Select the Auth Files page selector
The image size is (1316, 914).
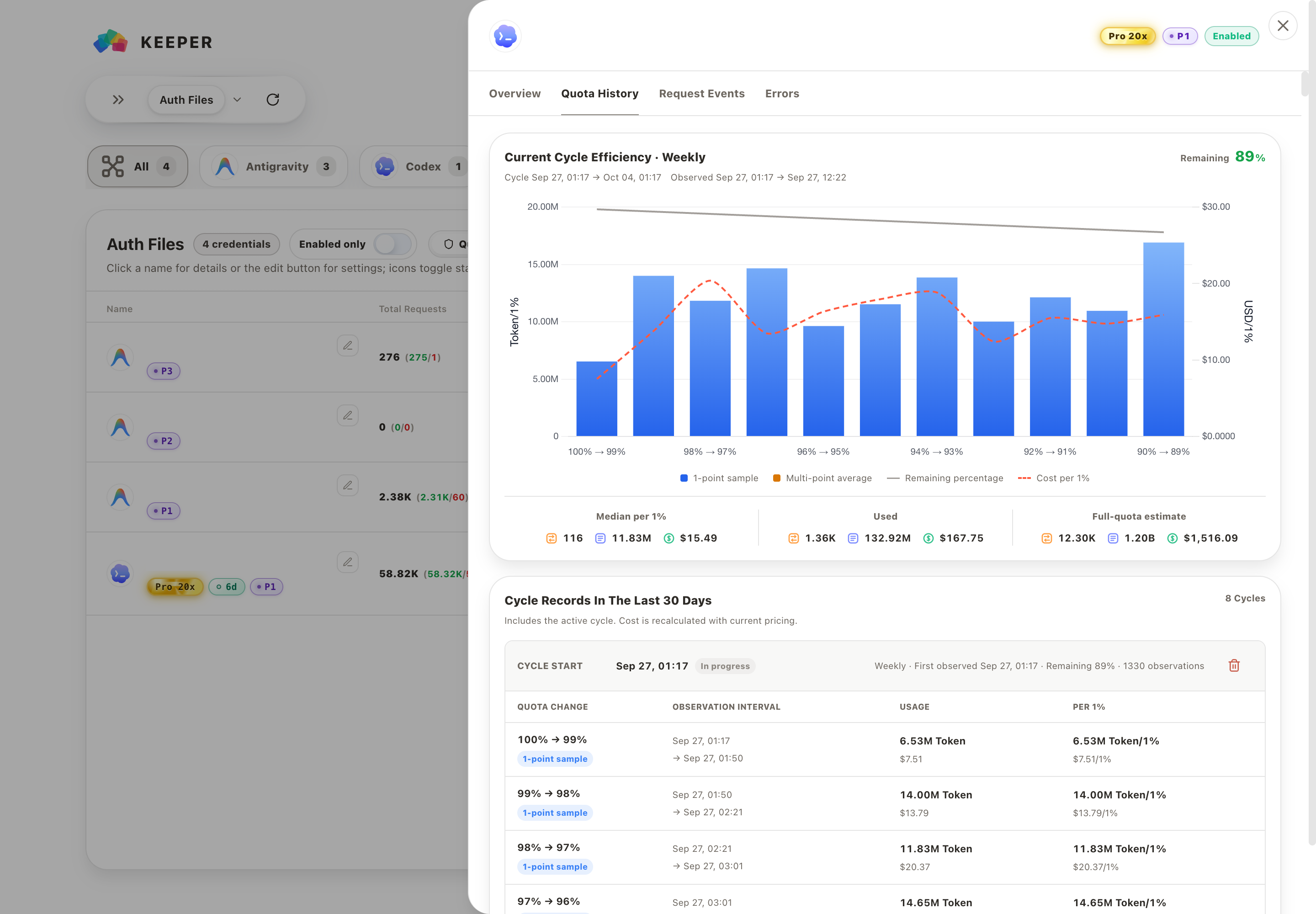pos(186,100)
